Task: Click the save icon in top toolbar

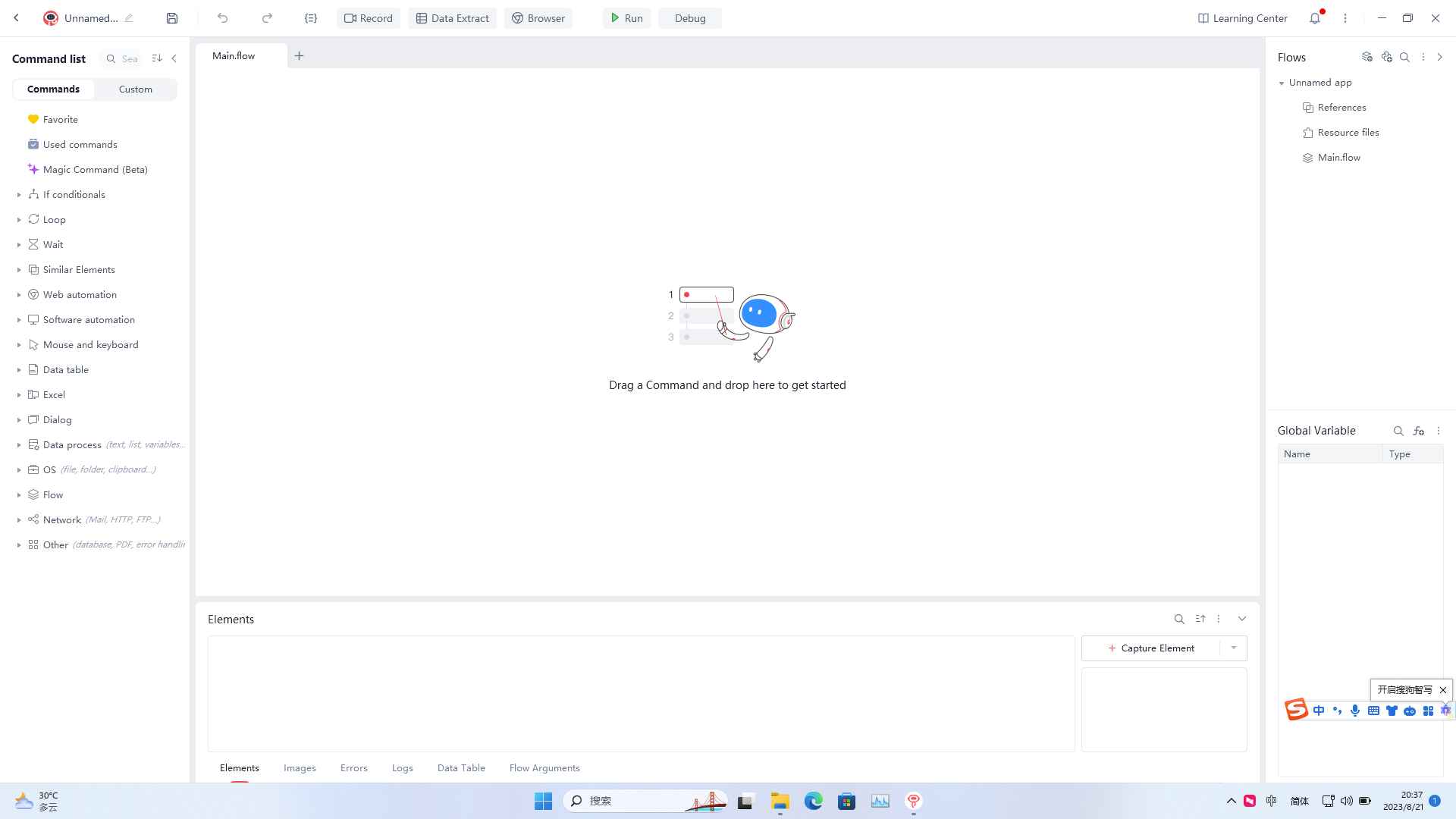Action: (x=172, y=18)
